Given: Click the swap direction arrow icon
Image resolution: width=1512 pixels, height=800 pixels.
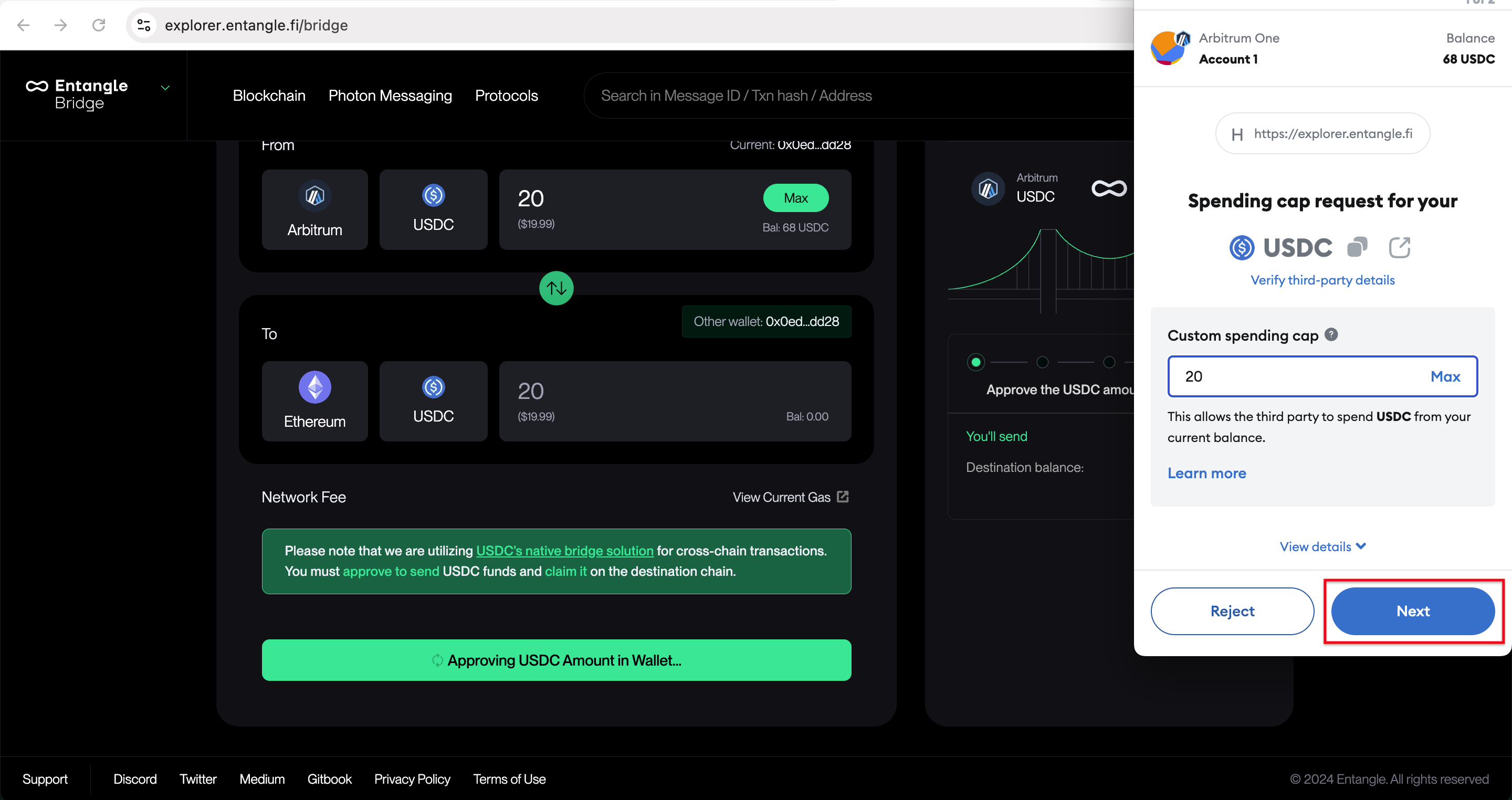Looking at the screenshot, I should [556, 288].
